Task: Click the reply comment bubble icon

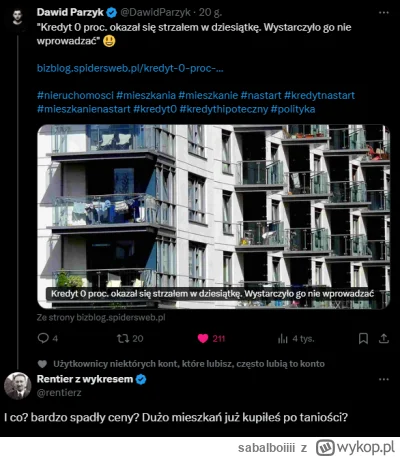Action: pyautogui.click(x=43, y=338)
